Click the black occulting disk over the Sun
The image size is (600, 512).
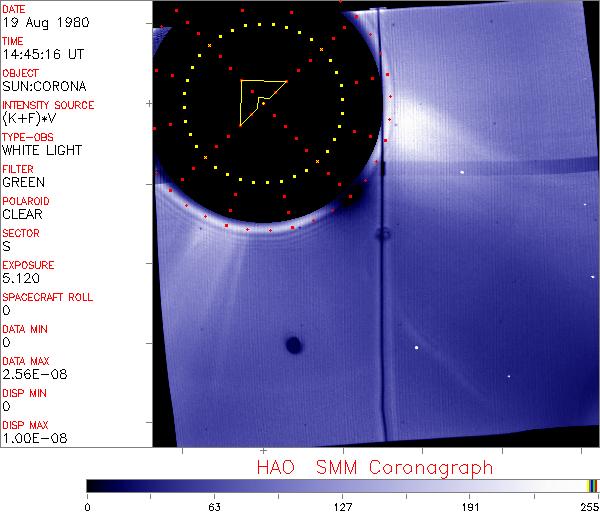pos(300,150)
